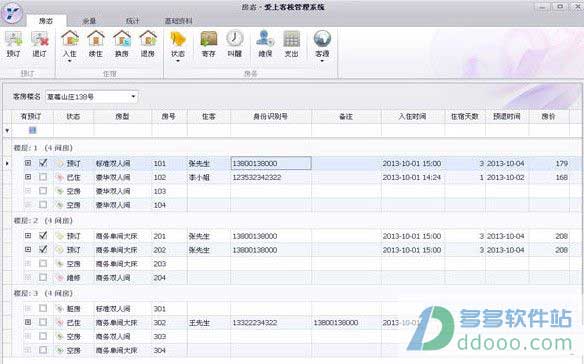This screenshot has height=364, width=584.
Task: Open the round application logo menu
Action: tap(12, 13)
